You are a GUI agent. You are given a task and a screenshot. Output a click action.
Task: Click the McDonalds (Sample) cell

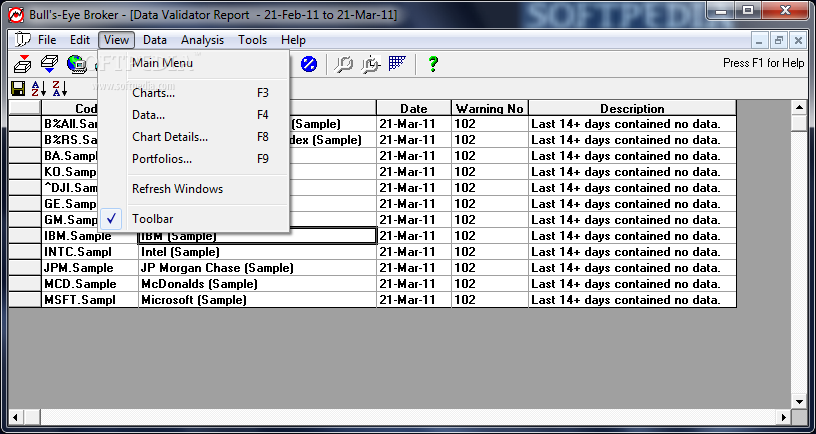(258, 284)
